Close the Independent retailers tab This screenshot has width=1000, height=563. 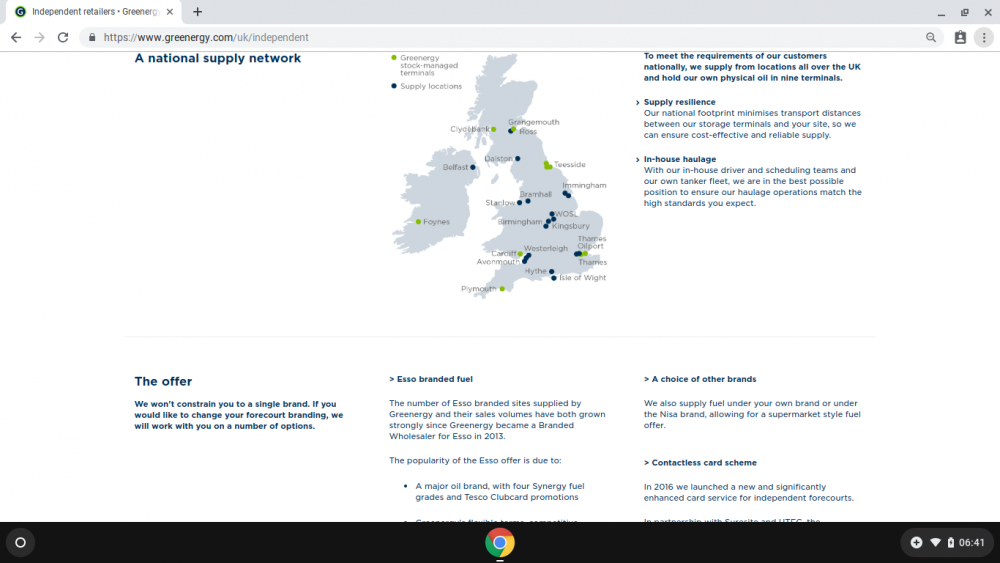[170, 11]
